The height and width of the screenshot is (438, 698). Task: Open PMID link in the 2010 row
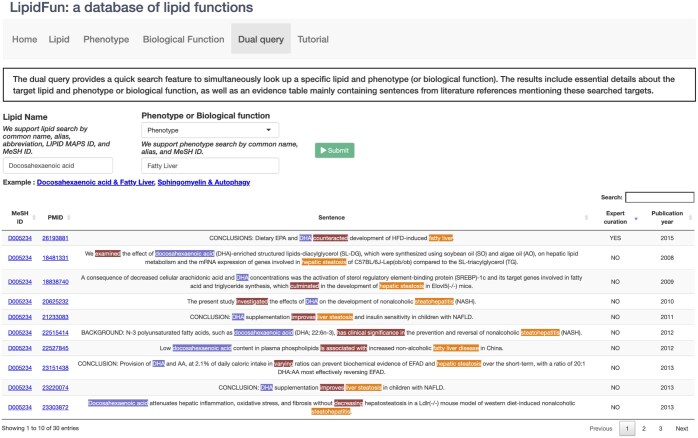point(55,301)
